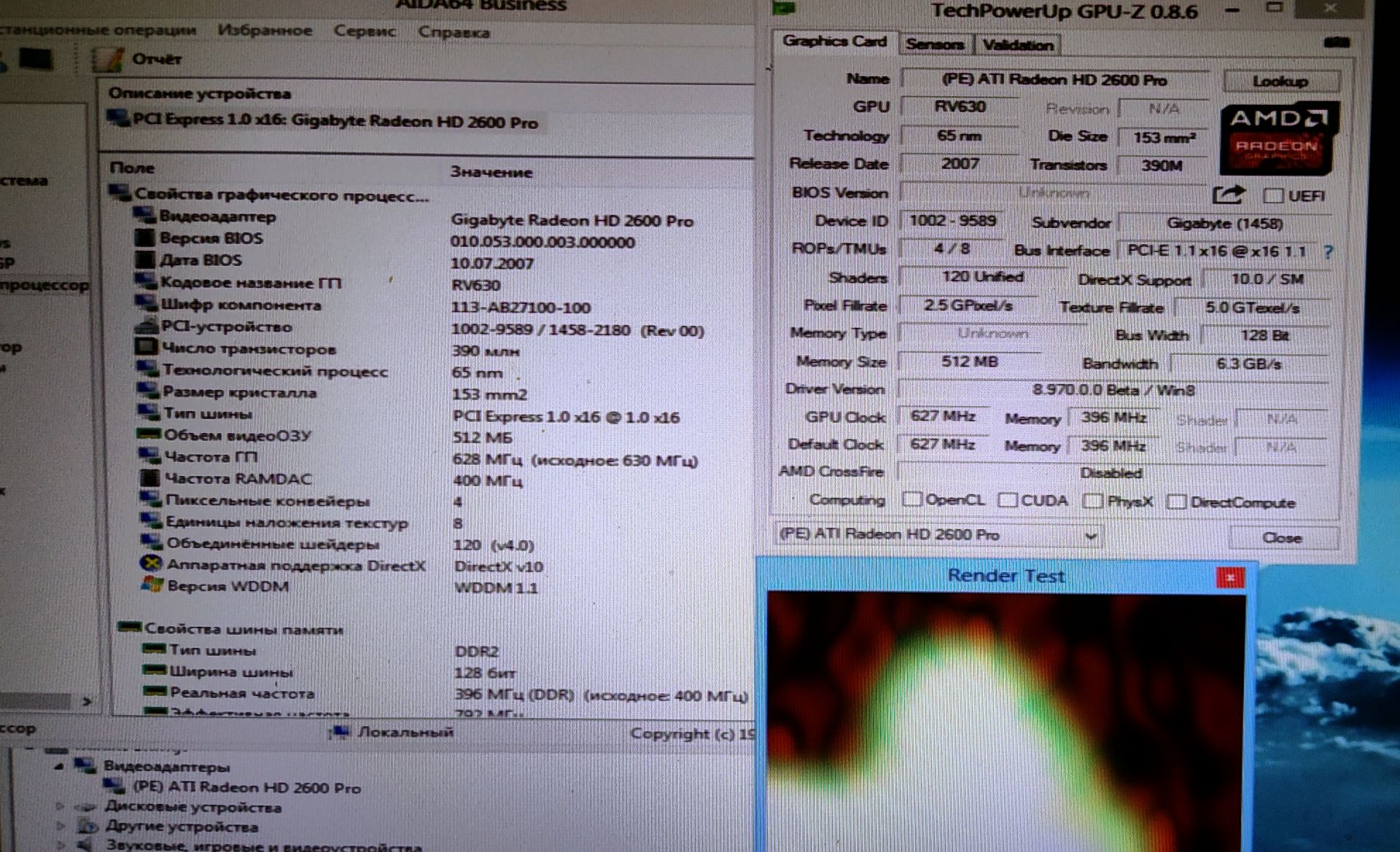Select (PE) ATI Radeon HD 2600 Pro in Device Manager
The image size is (1400, 852).
[246, 787]
